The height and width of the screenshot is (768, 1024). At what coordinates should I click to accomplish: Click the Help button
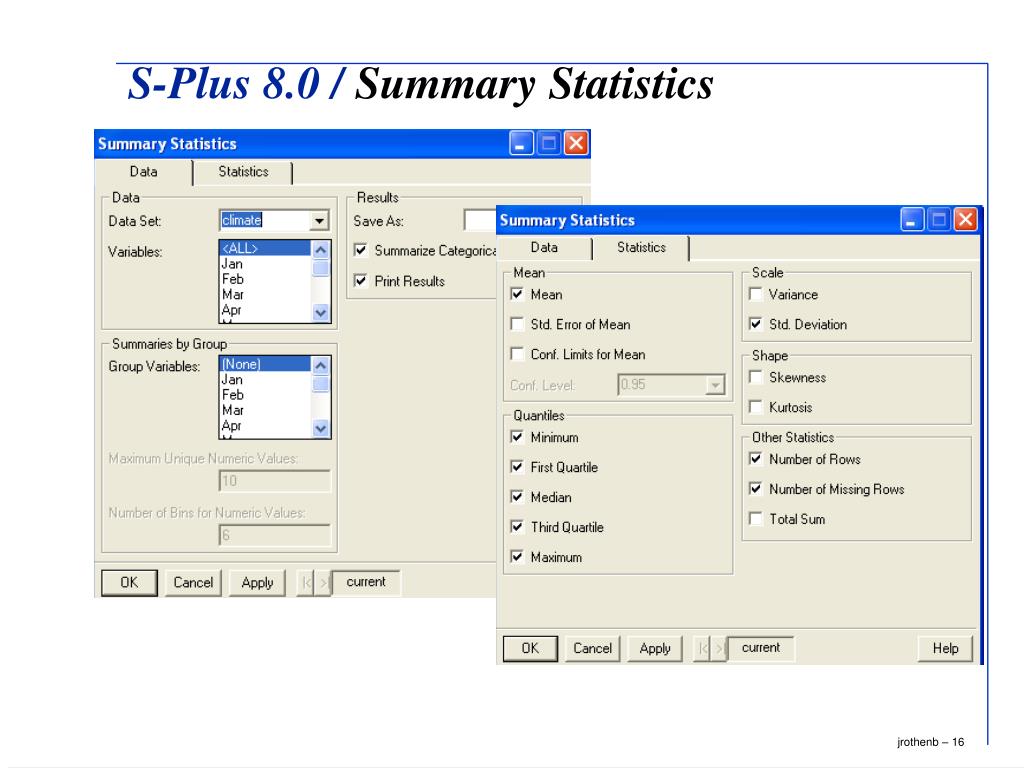click(945, 648)
